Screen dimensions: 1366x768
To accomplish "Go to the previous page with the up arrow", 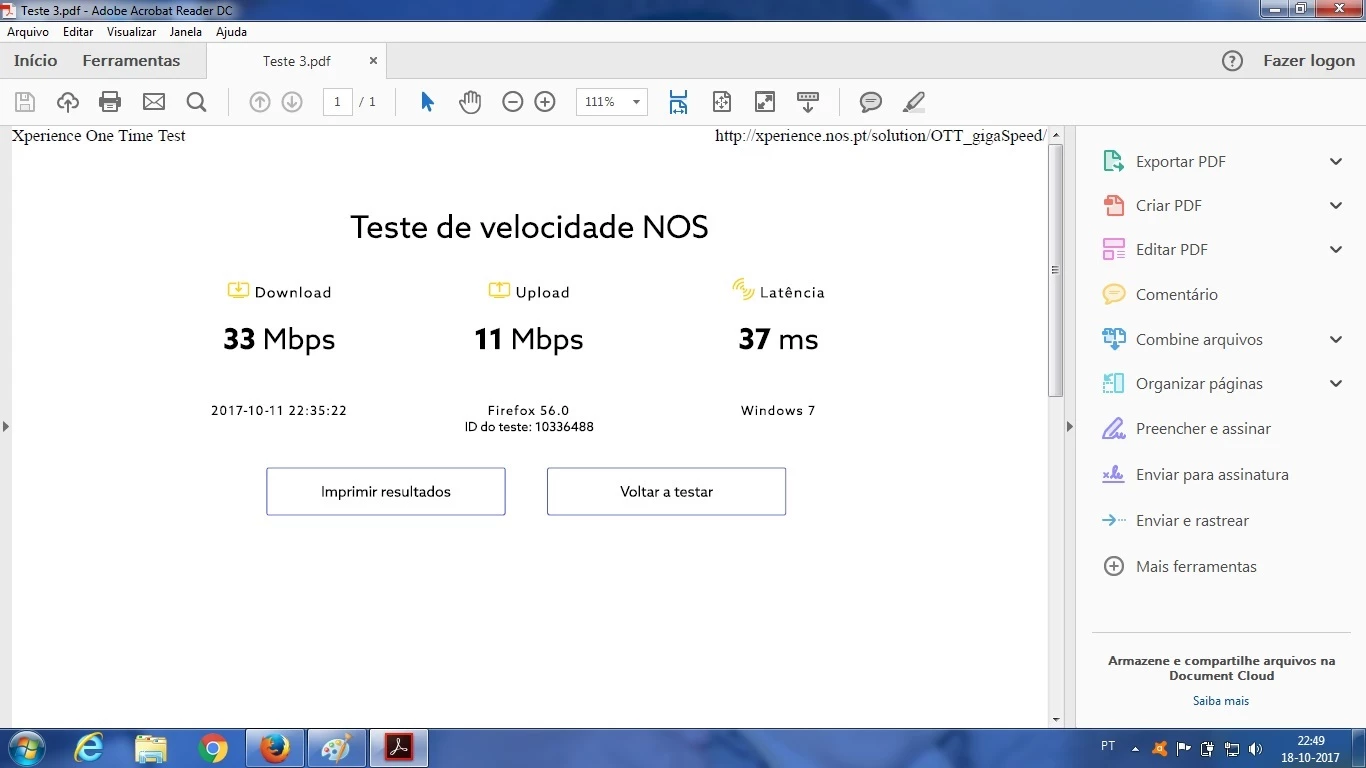I will click(x=260, y=102).
